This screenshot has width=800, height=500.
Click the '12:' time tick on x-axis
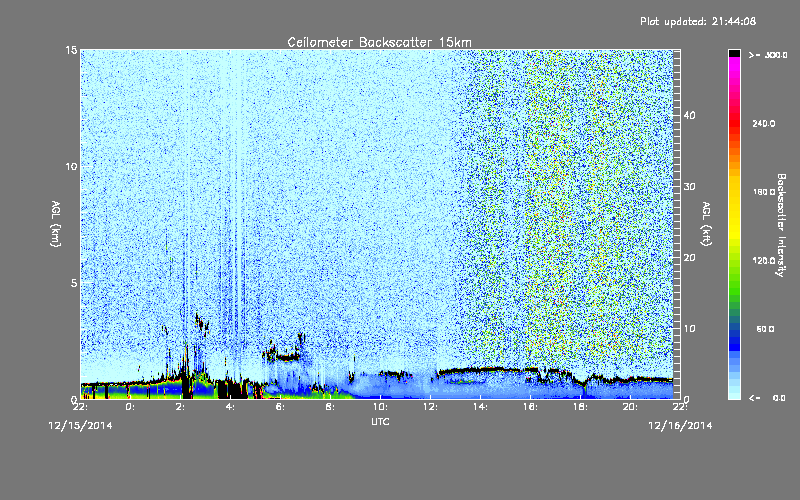(x=430, y=407)
